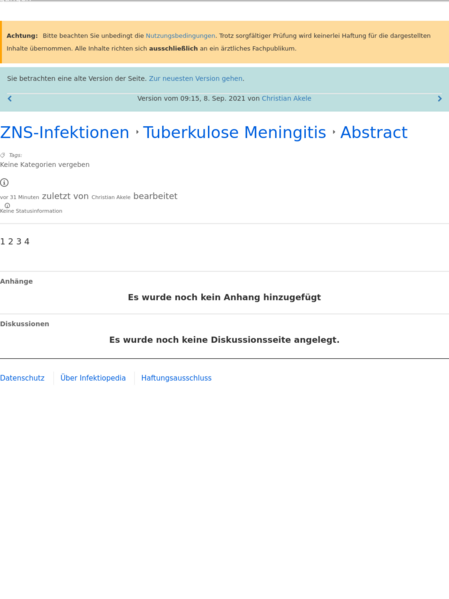Viewport: 449px width, 599px height.
Task: Click the Tags label icon
Action: pos(3,155)
